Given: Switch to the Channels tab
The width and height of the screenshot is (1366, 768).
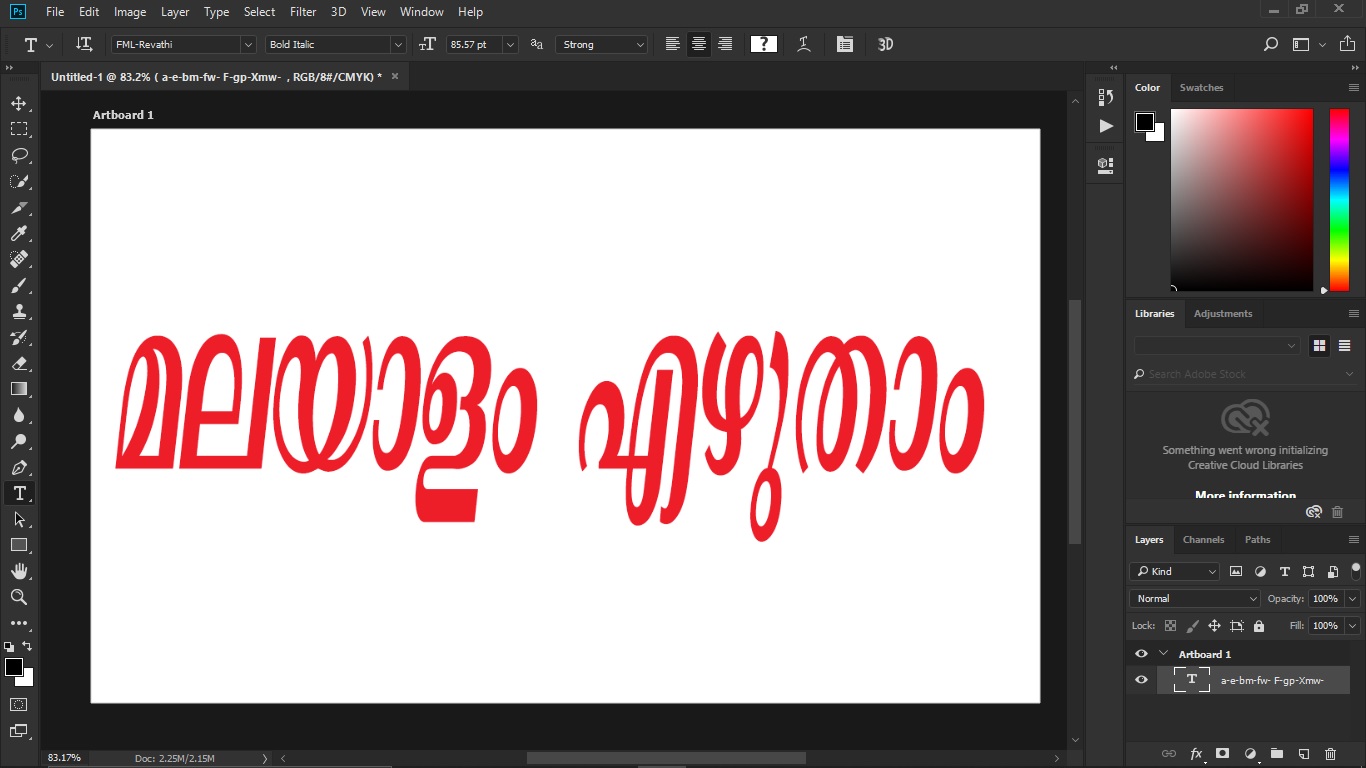Looking at the screenshot, I should (1204, 539).
